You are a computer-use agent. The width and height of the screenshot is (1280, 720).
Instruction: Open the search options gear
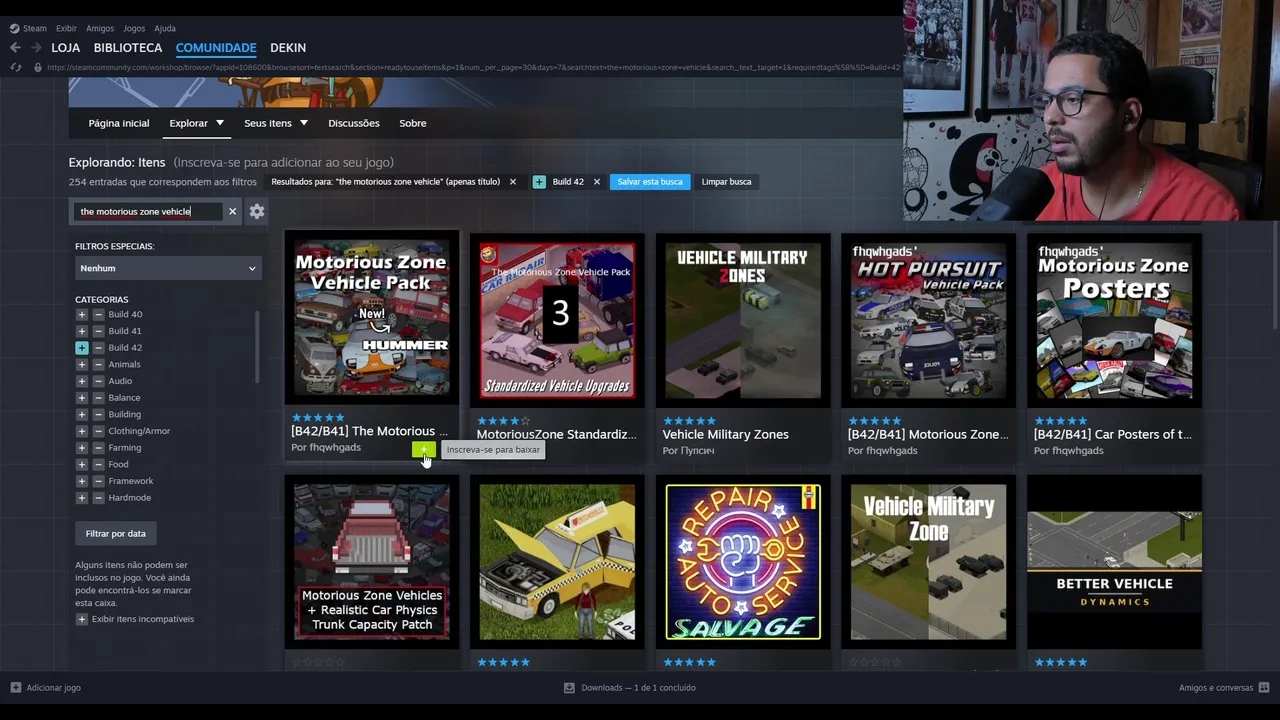[x=257, y=211]
